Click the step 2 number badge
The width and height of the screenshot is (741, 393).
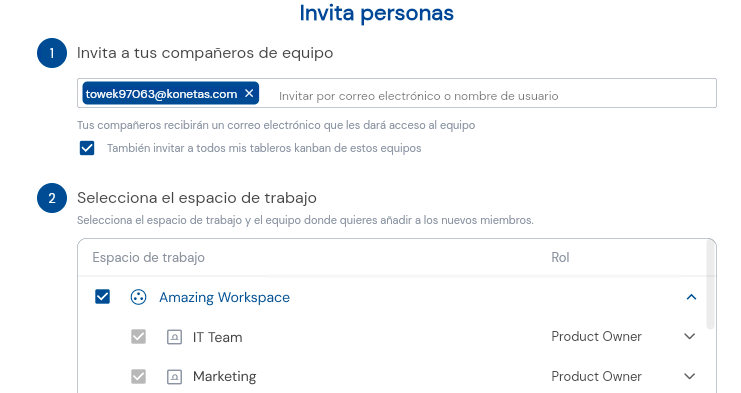coord(52,198)
